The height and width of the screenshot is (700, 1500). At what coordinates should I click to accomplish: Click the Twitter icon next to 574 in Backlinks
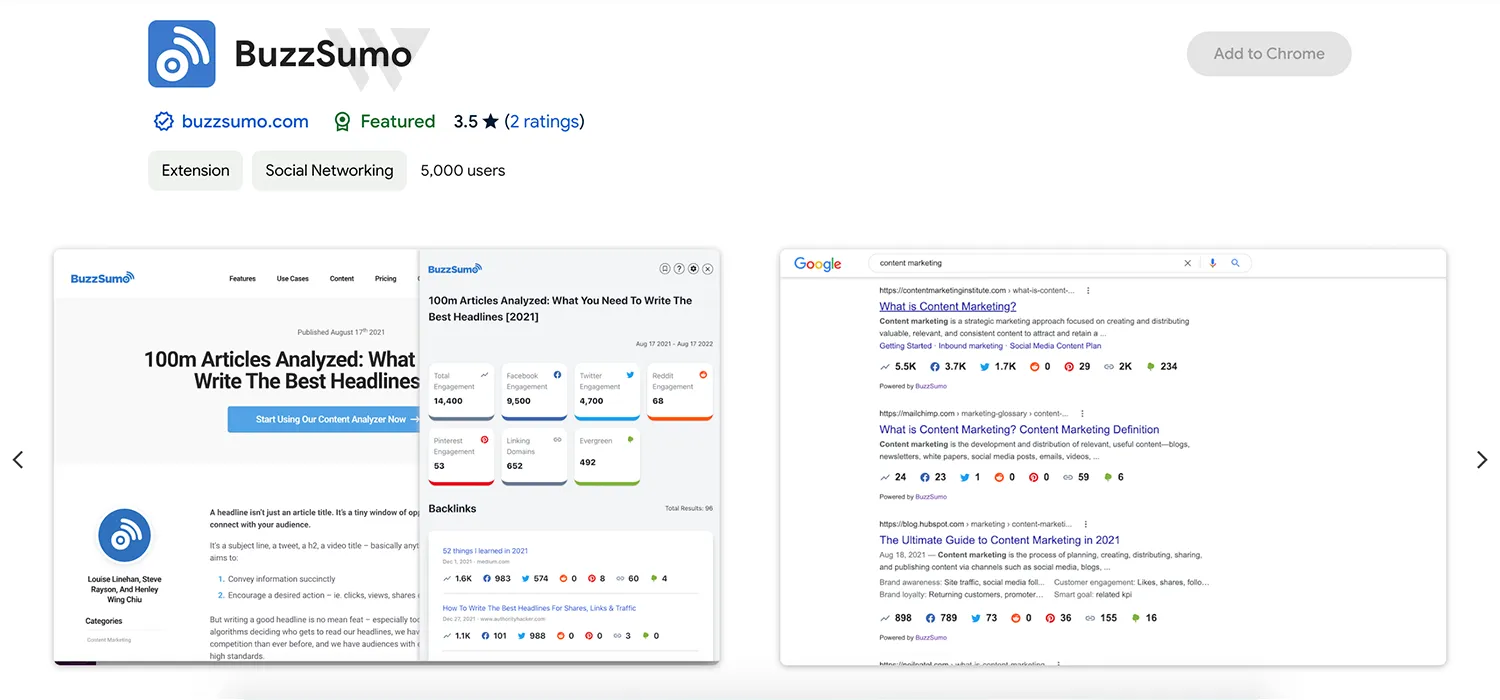tap(526, 578)
